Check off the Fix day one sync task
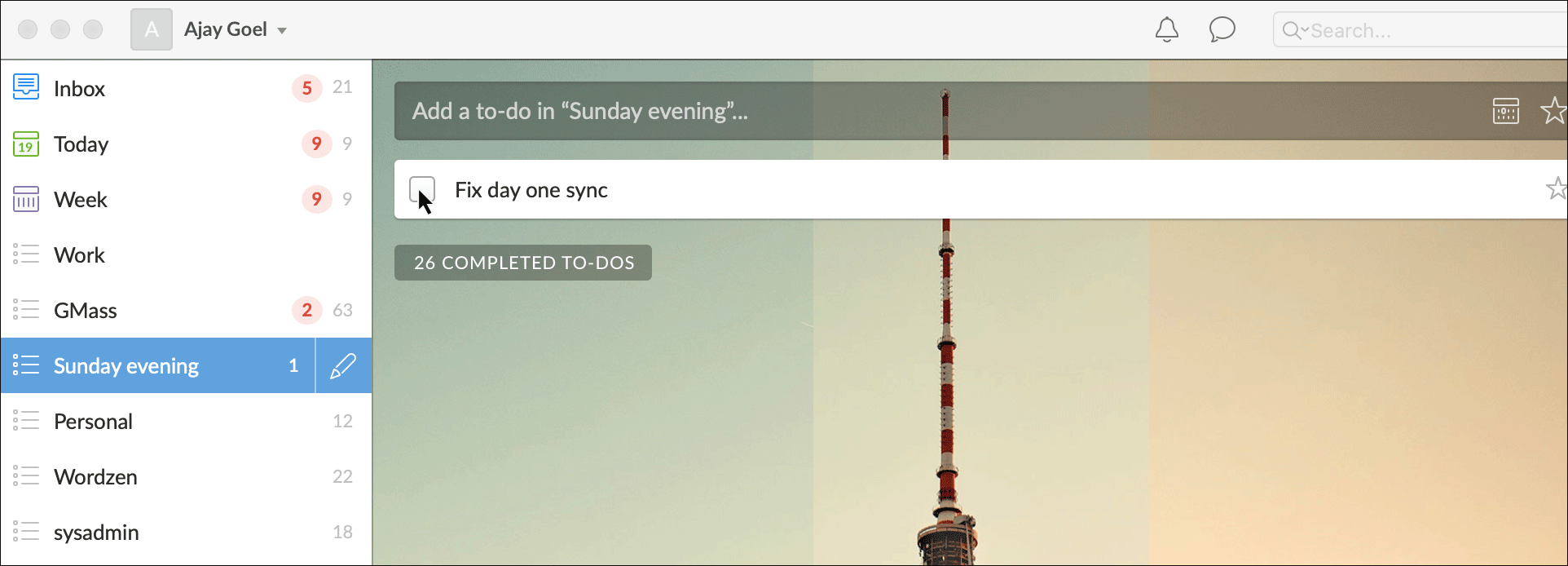The image size is (1568, 566). [x=422, y=189]
